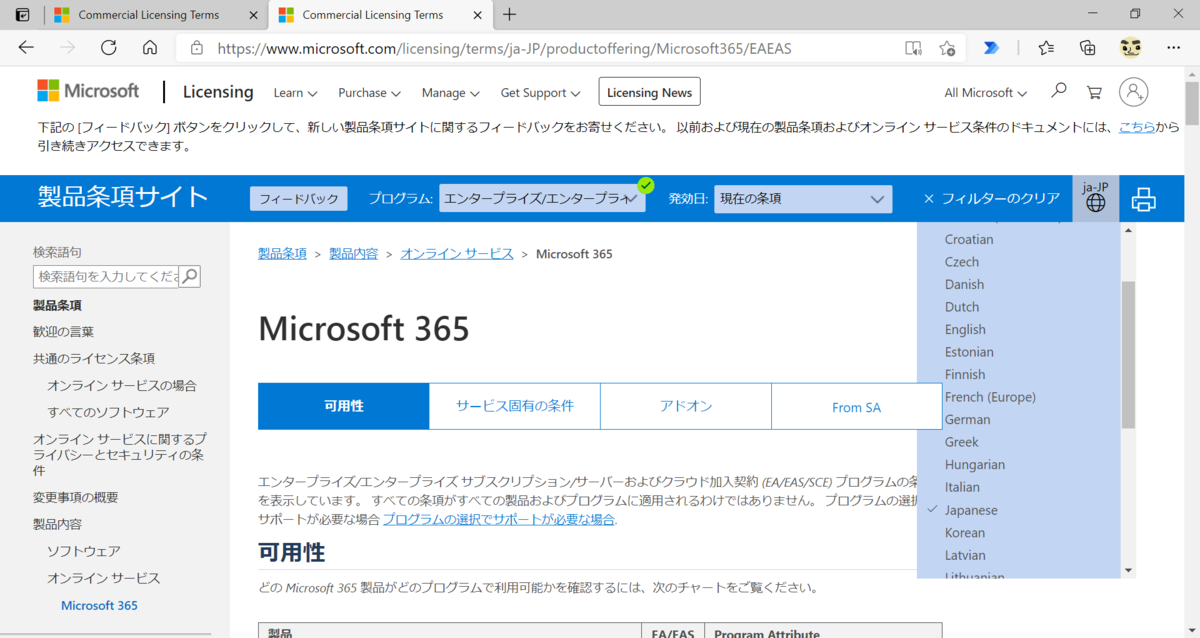Expand the Get Support menu

(x=540, y=93)
